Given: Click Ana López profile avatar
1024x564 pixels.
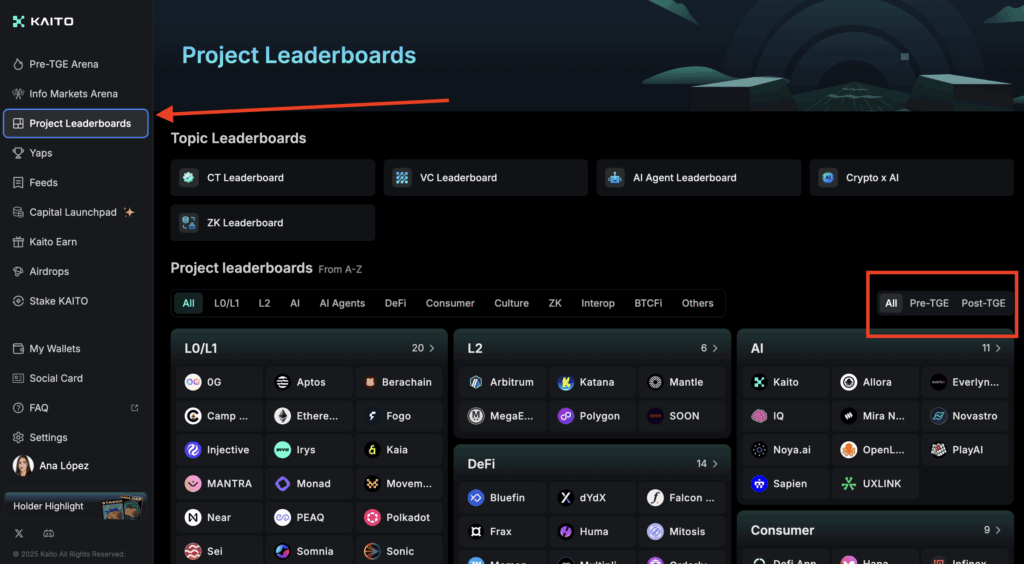Looking at the screenshot, I should point(22,466).
